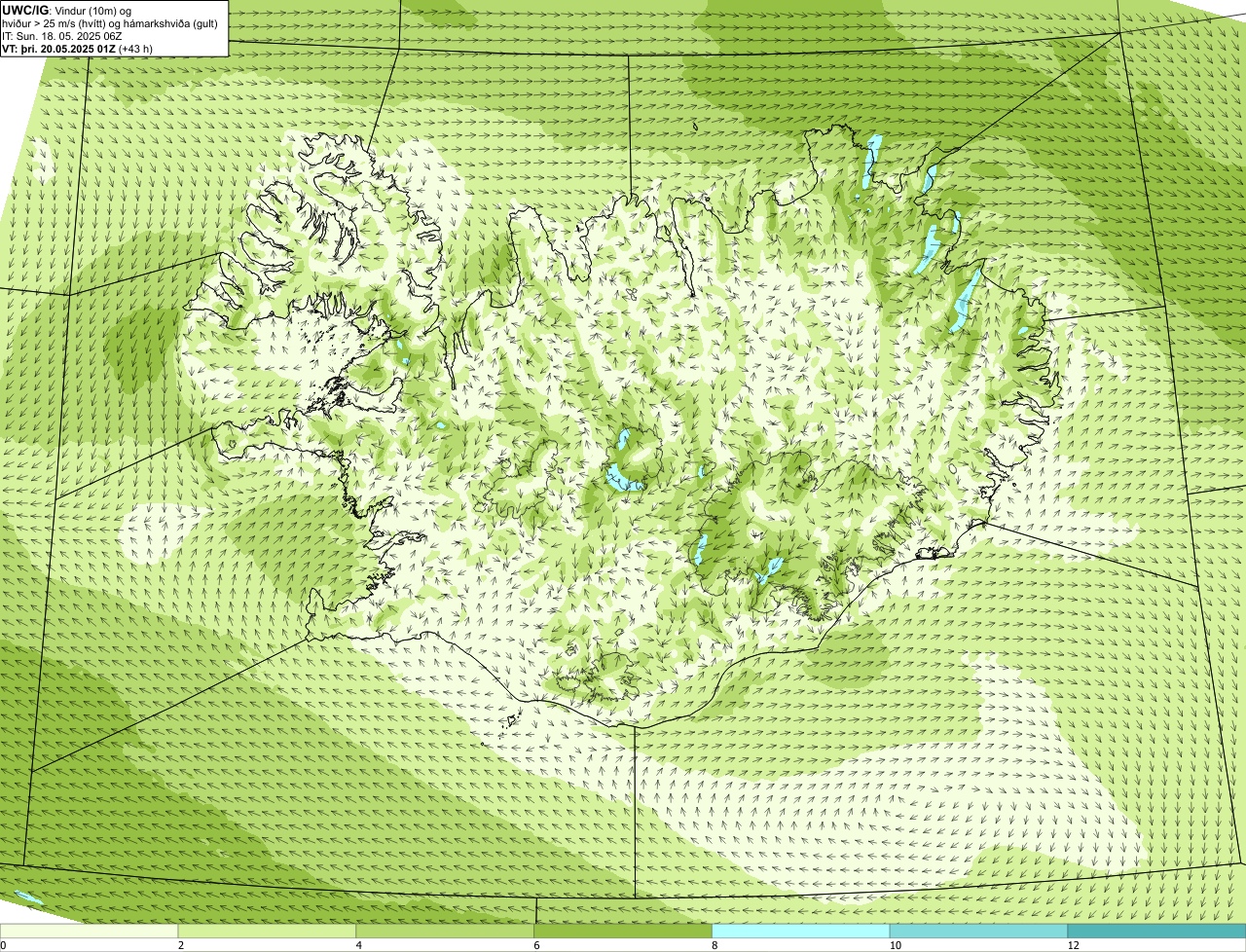This screenshot has height=952, width=1246.
Task: Click the colorbar tick label '6'
Action: (536, 945)
